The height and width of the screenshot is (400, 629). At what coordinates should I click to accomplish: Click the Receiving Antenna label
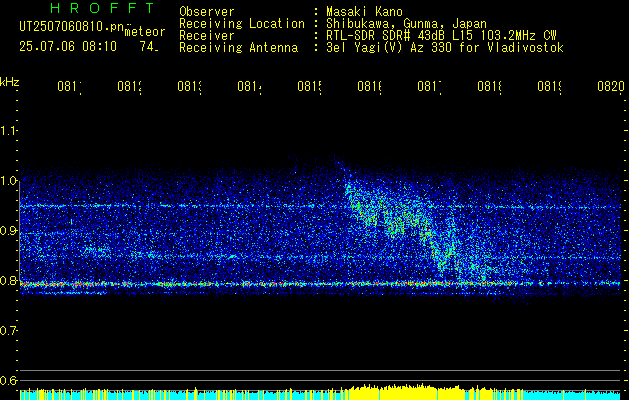pos(239,48)
